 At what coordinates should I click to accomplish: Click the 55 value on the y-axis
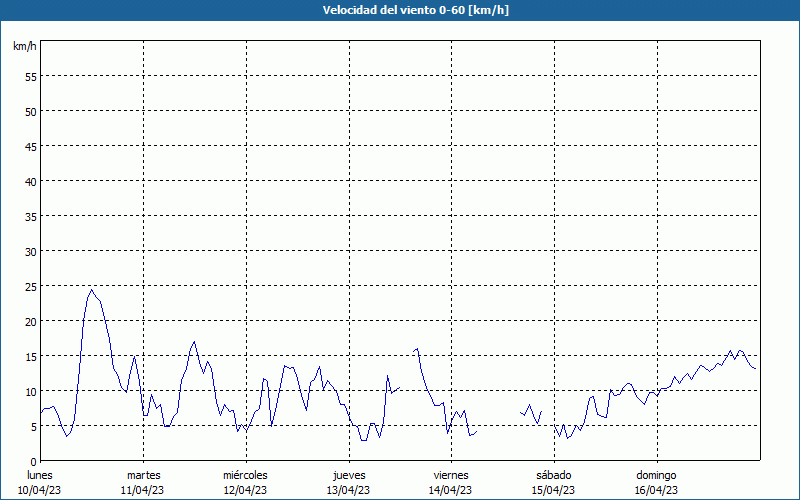click(x=31, y=77)
